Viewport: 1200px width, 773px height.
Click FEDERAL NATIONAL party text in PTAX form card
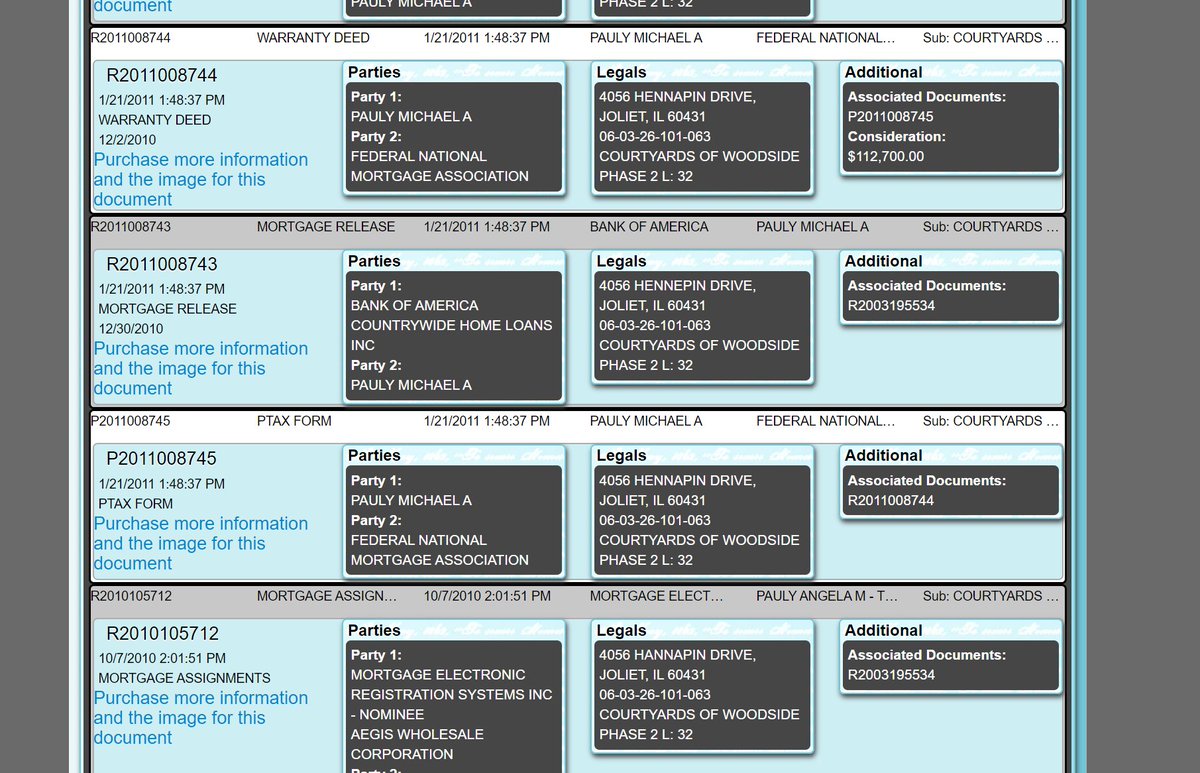click(419, 540)
